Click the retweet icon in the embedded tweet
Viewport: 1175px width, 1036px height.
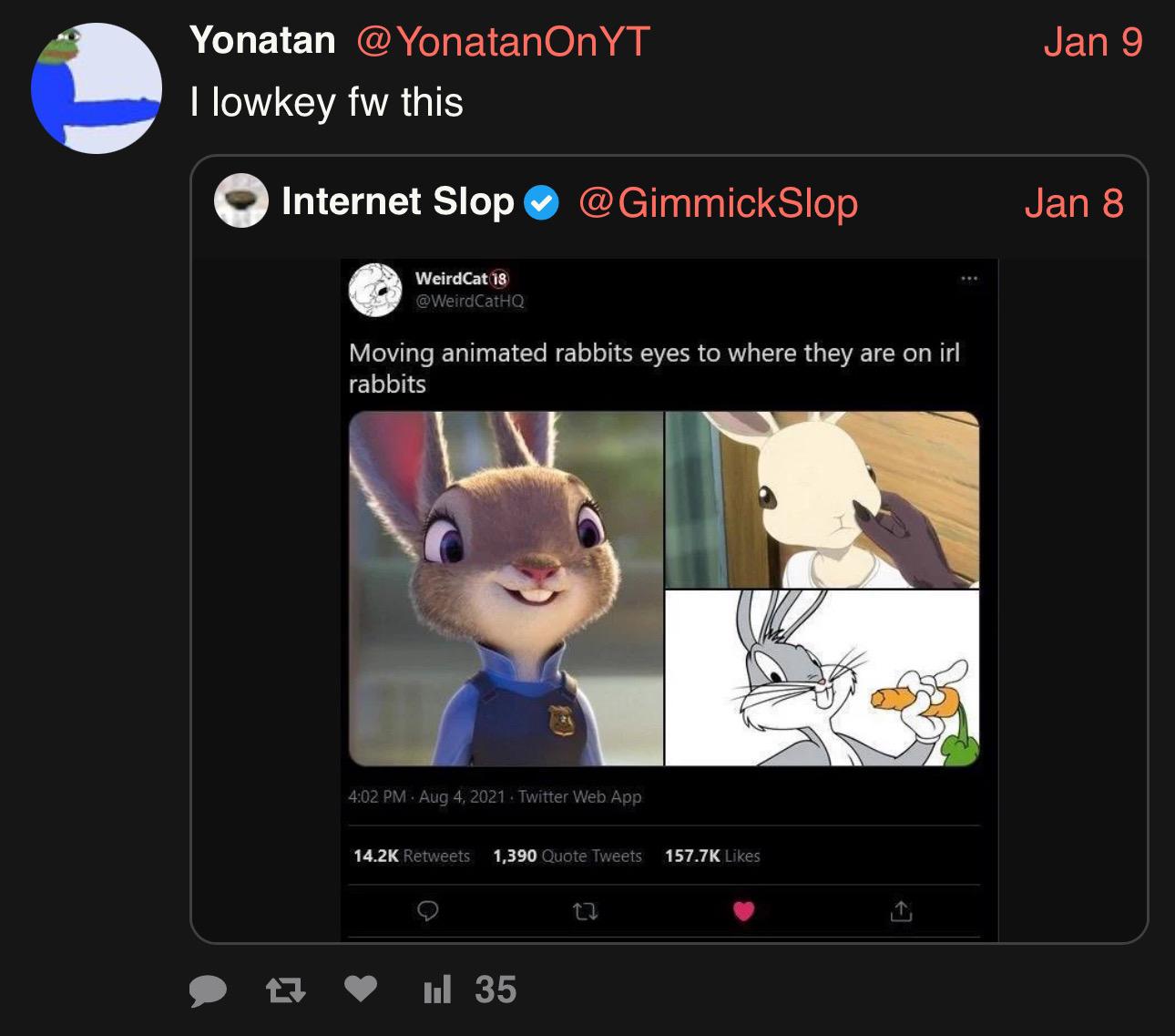(x=586, y=910)
